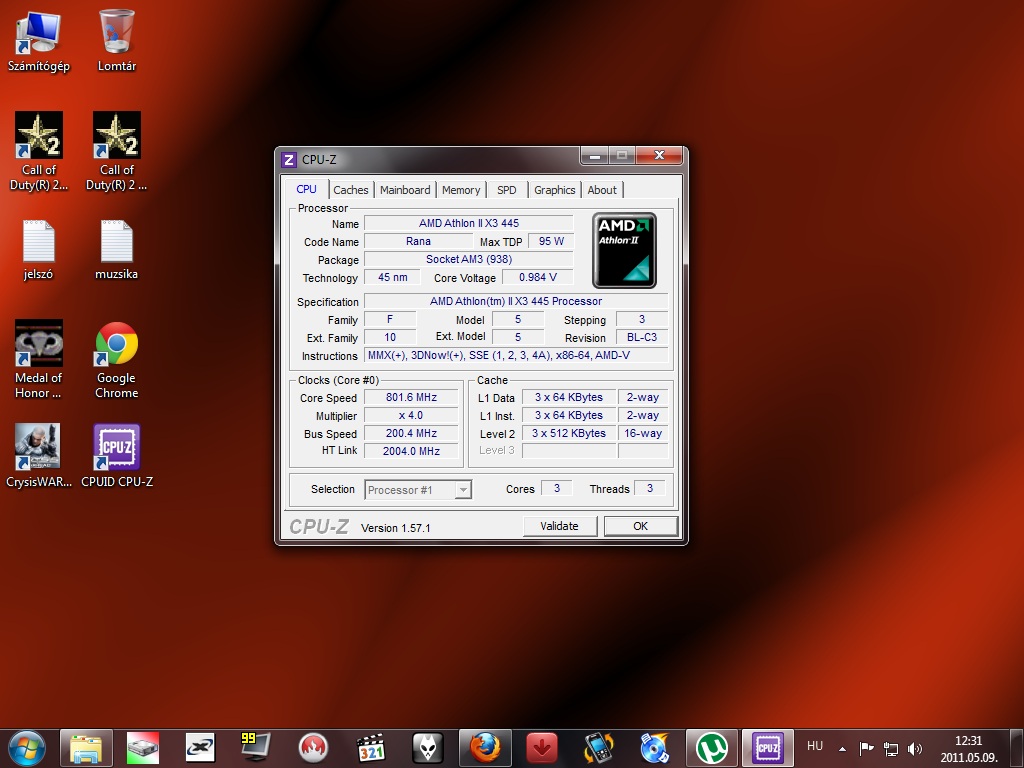The height and width of the screenshot is (768, 1024).
Task: Click the Version 1.57.1 label
Action: tap(396, 528)
